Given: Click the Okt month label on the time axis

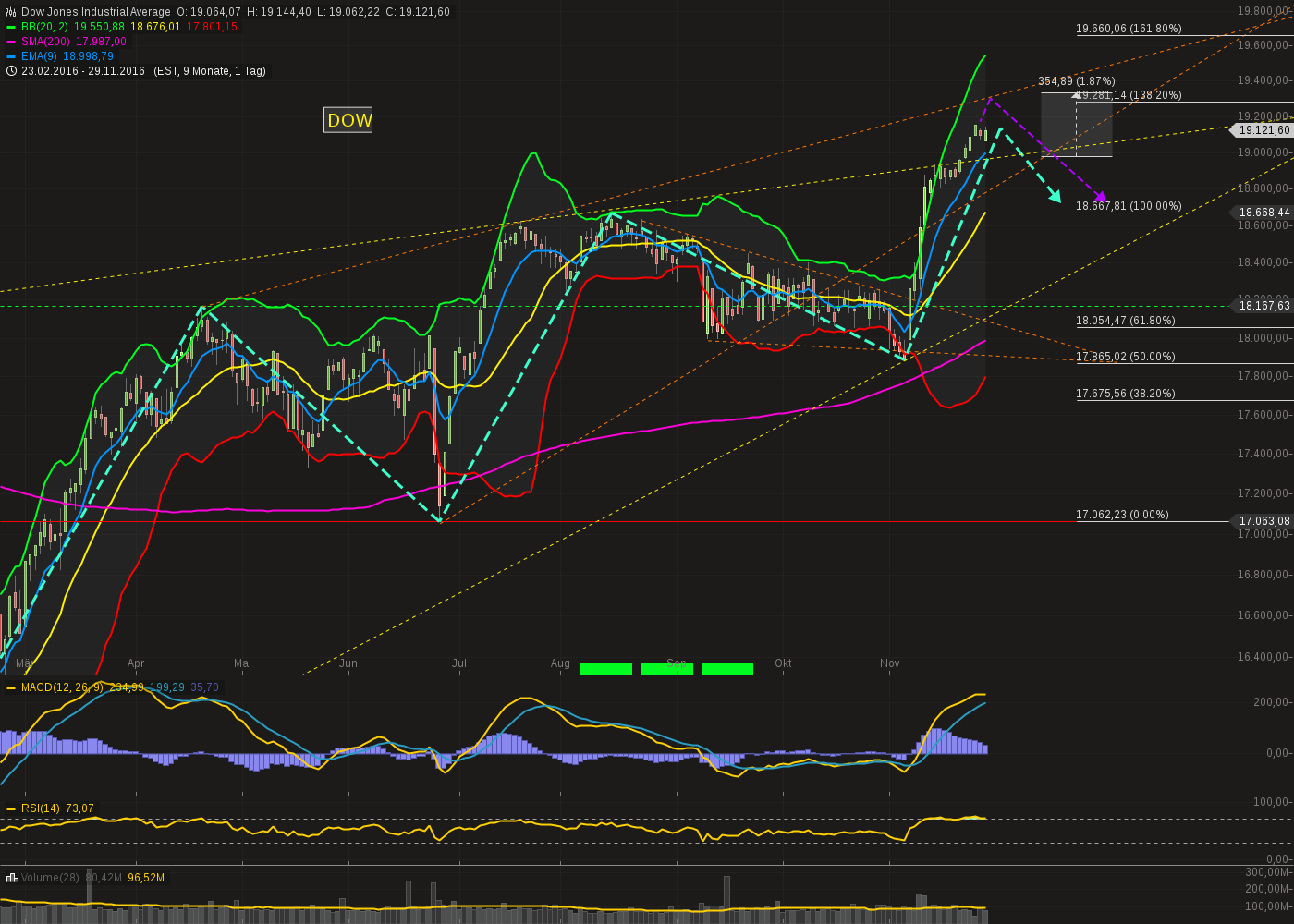Looking at the screenshot, I should [784, 663].
